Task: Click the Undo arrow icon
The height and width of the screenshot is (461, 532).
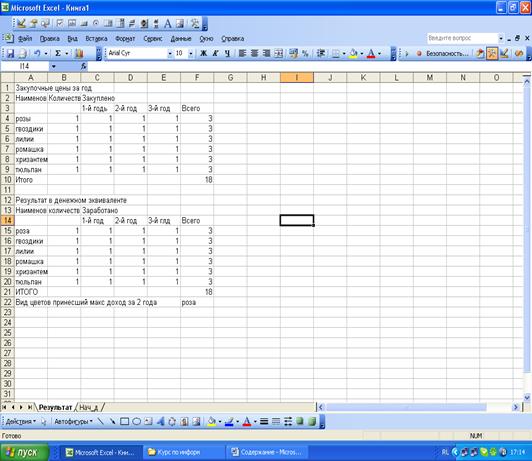Action: pos(37,53)
